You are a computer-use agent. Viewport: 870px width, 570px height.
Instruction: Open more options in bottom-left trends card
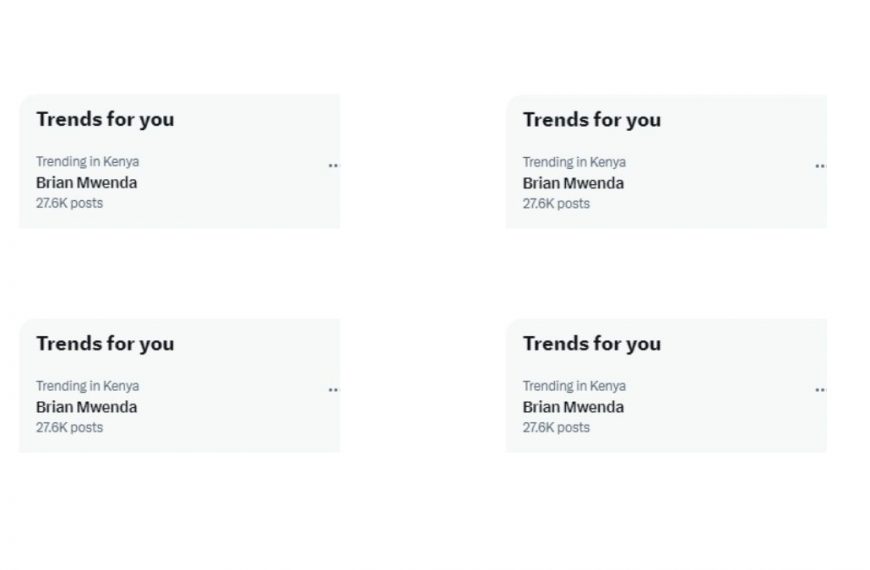[x=333, y=389]
